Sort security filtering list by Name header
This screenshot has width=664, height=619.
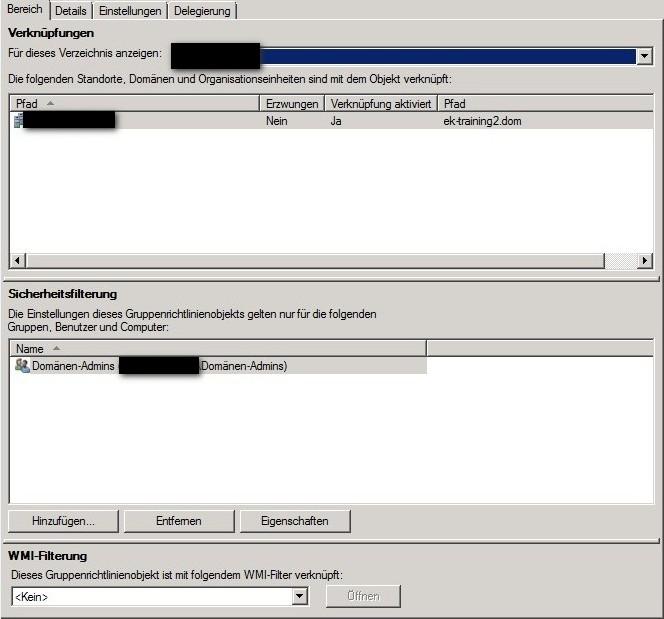click(217, 348)
